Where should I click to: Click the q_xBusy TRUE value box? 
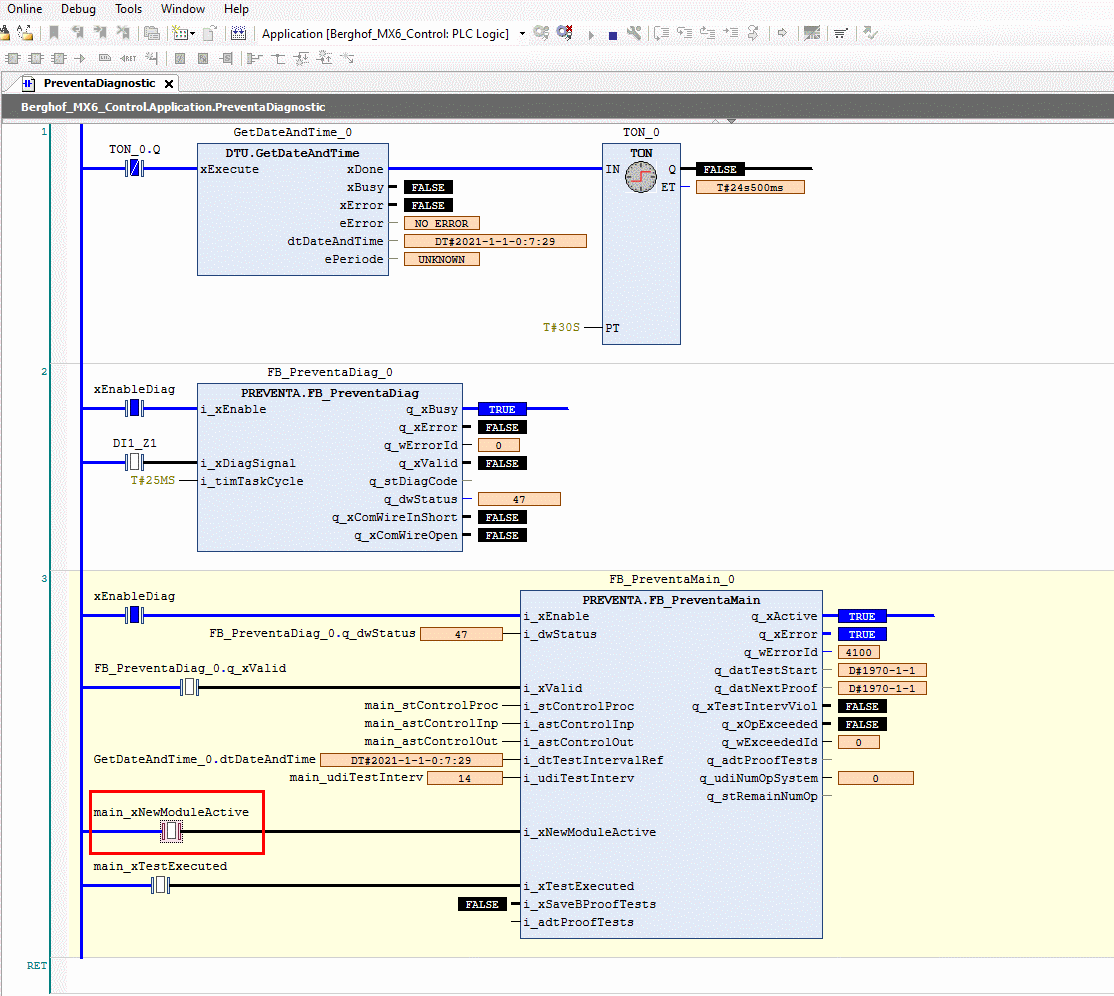tap(502, 409)
